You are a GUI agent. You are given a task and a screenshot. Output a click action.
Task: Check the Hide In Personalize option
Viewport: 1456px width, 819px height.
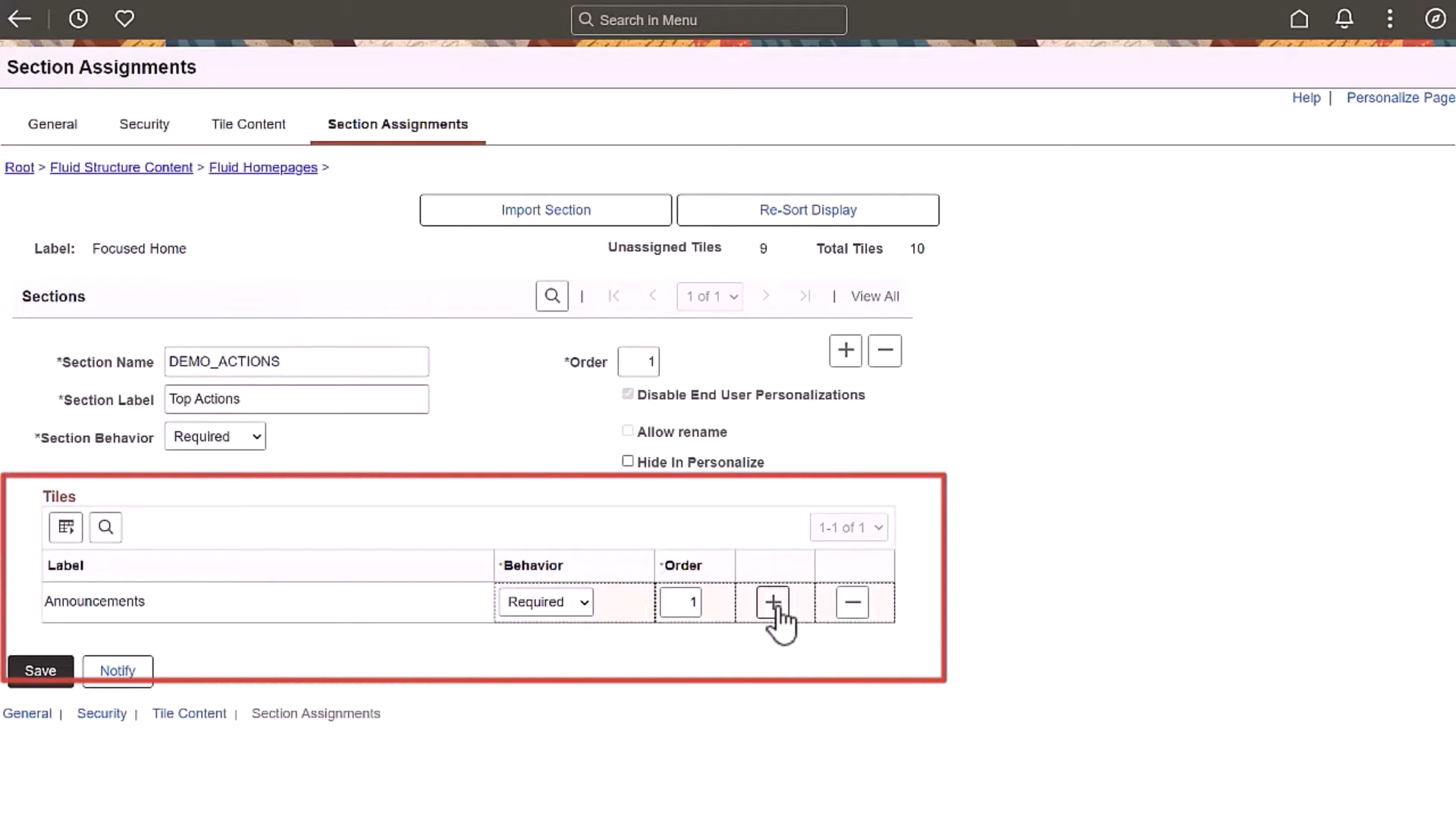point(627,460)
